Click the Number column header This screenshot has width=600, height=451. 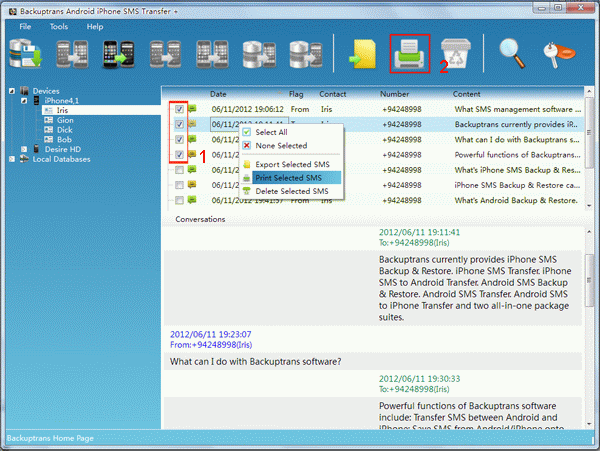pos(394,94)
